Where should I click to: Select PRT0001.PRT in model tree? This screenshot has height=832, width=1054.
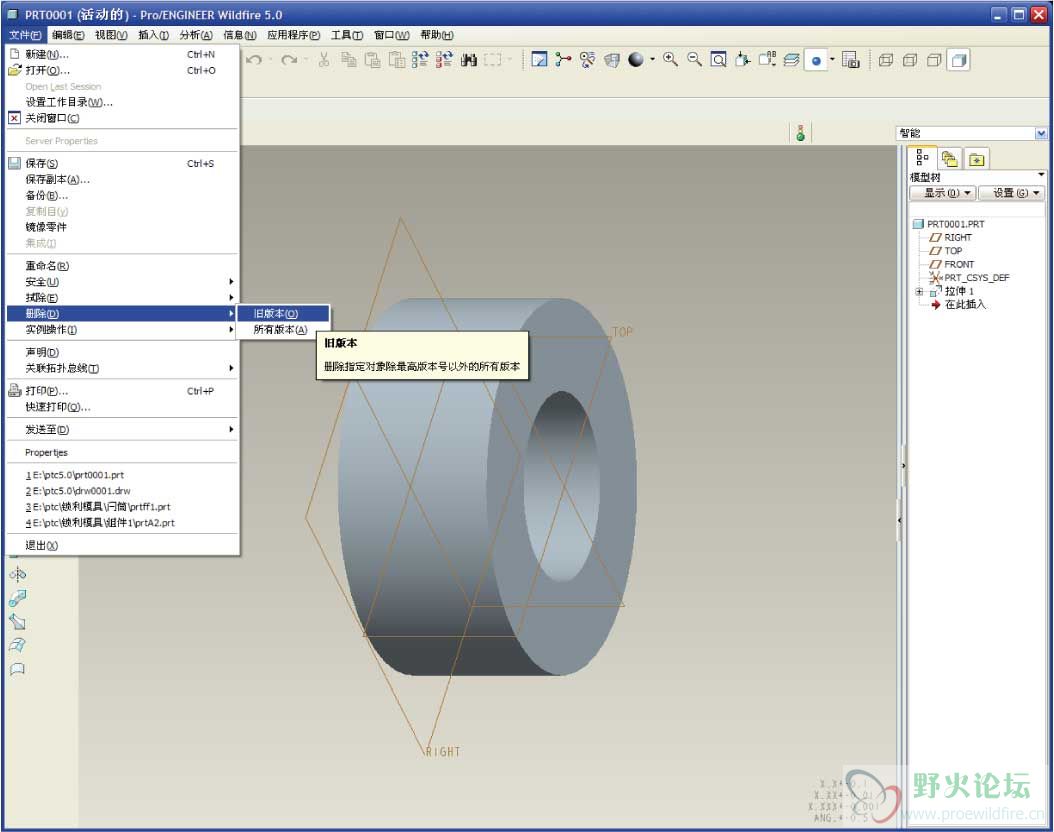click(955, 224)
